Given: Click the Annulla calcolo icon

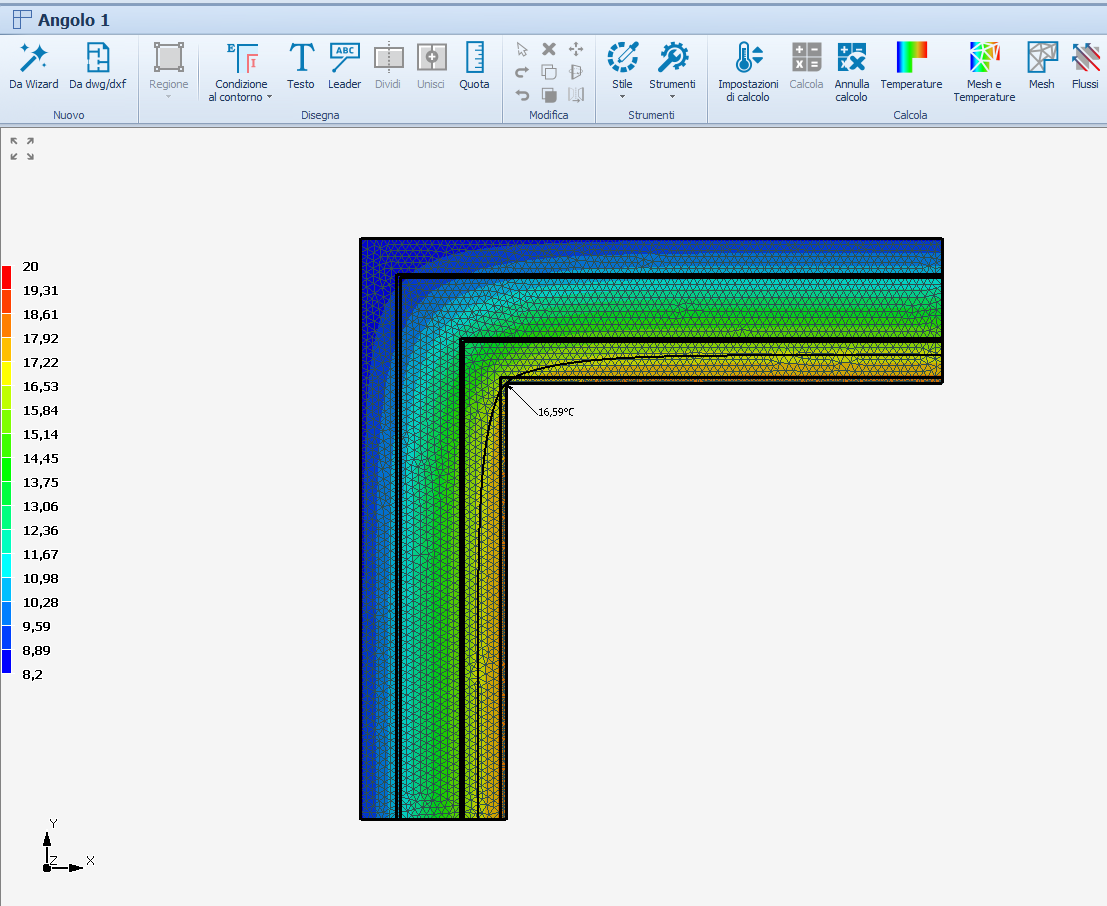Looking at the screenshot, I should (x=852, y=71).
